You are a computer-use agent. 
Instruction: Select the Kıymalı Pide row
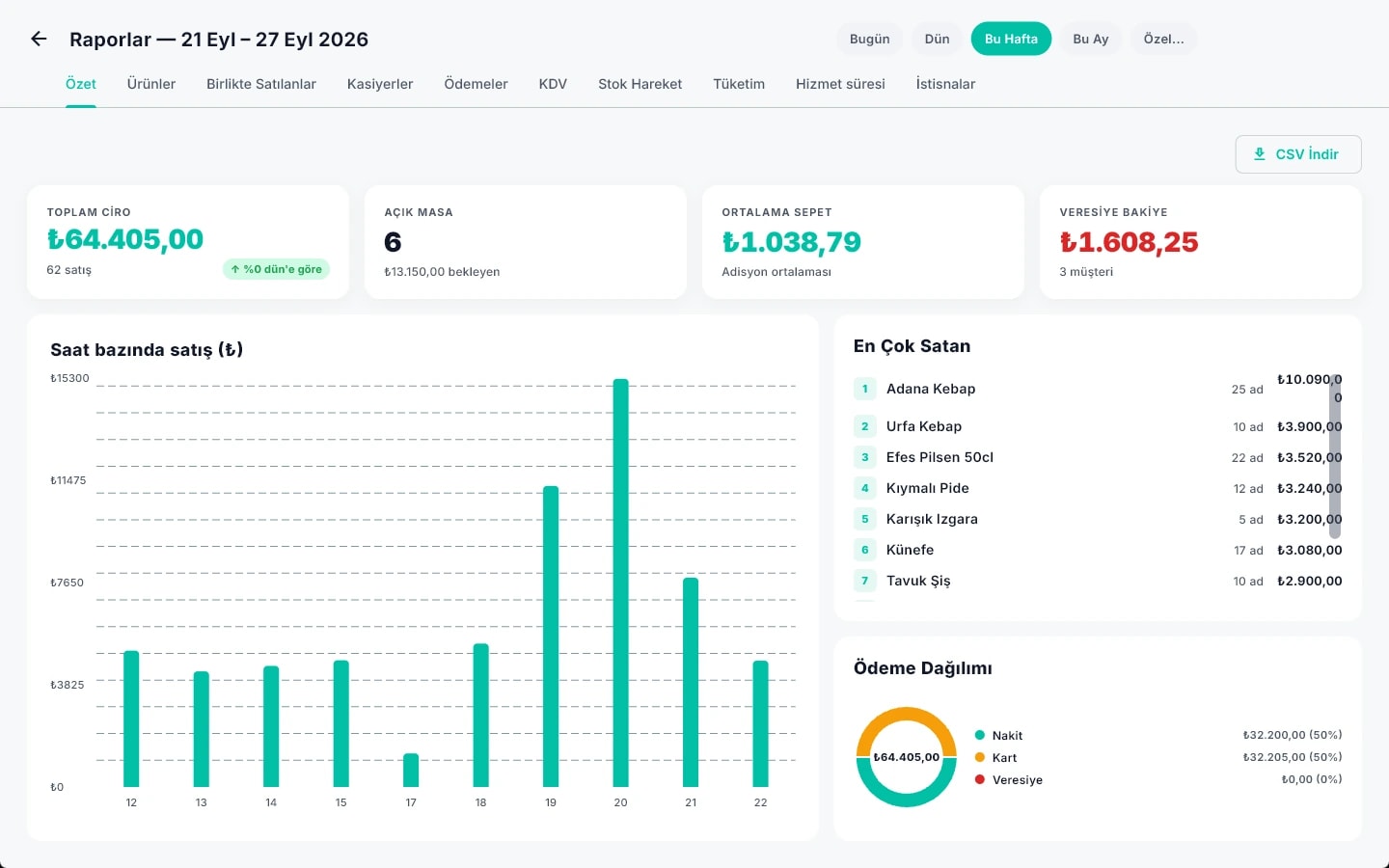coord(1098,488)
